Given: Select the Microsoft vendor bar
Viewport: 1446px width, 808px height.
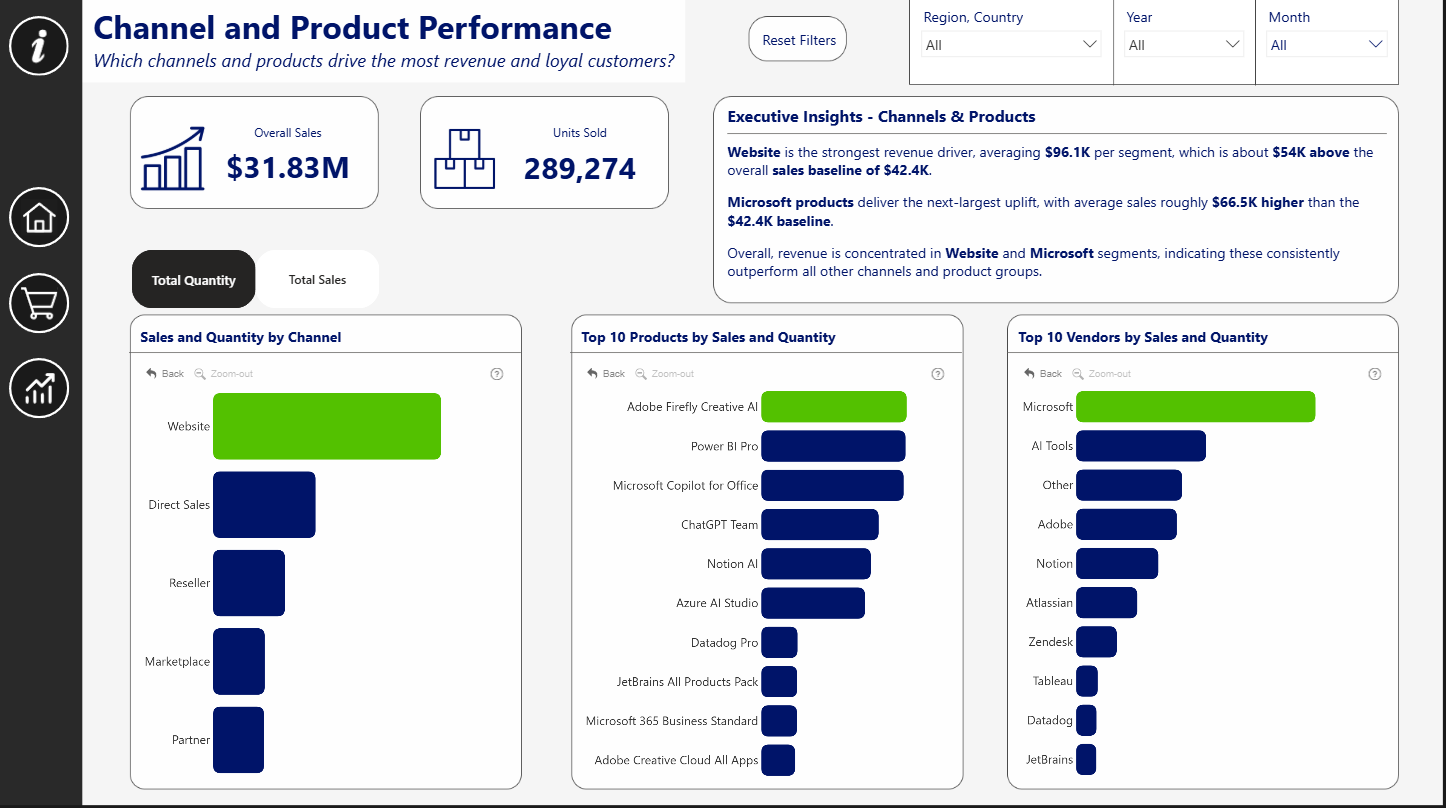Looking at the screenshot, I should [x=1195, y=407].
